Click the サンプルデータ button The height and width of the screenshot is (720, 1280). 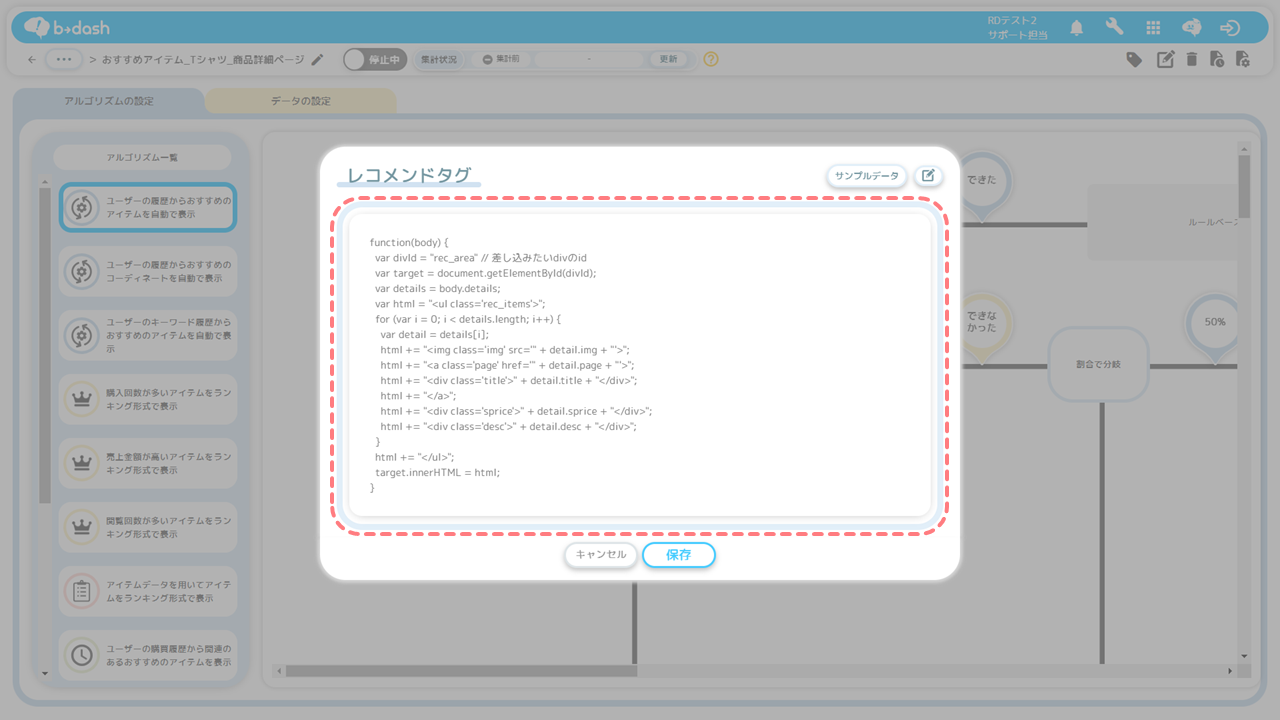(x=867, y=176)
